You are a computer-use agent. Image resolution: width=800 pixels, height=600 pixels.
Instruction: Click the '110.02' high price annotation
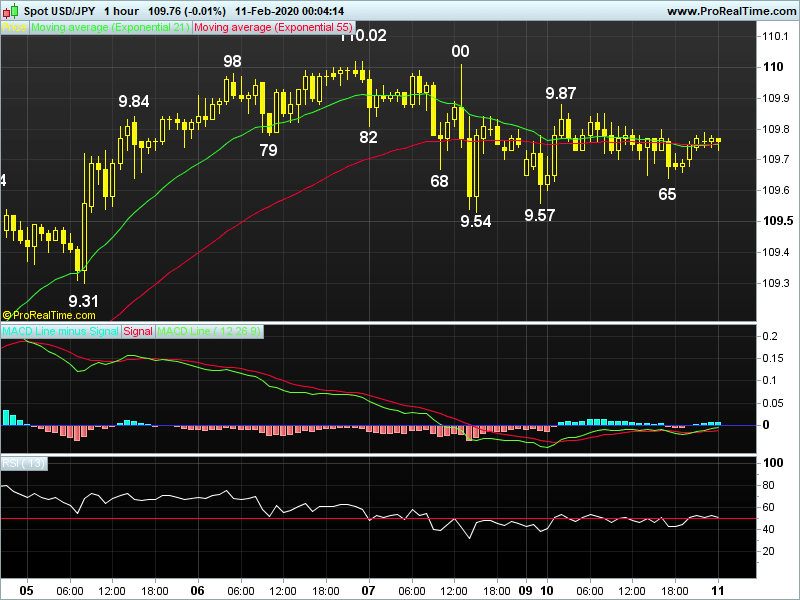363,36
